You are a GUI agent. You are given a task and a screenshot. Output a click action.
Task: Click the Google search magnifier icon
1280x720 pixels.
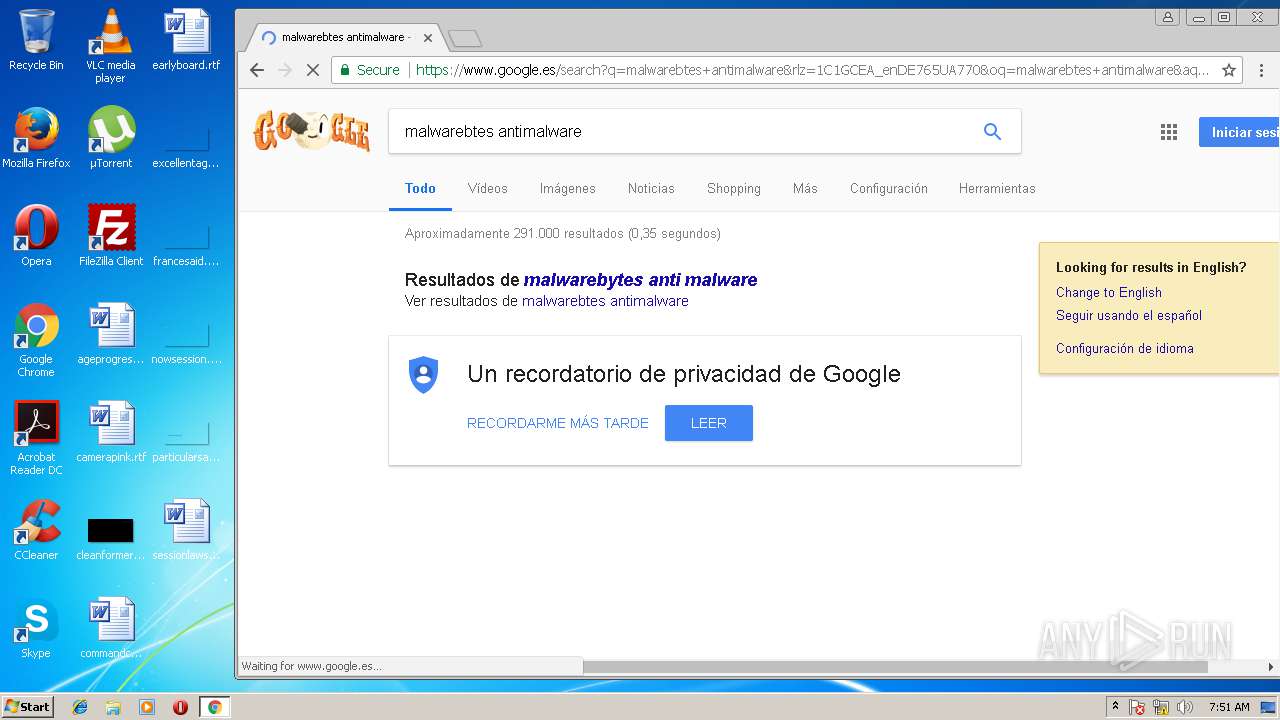tap(992, 131)
